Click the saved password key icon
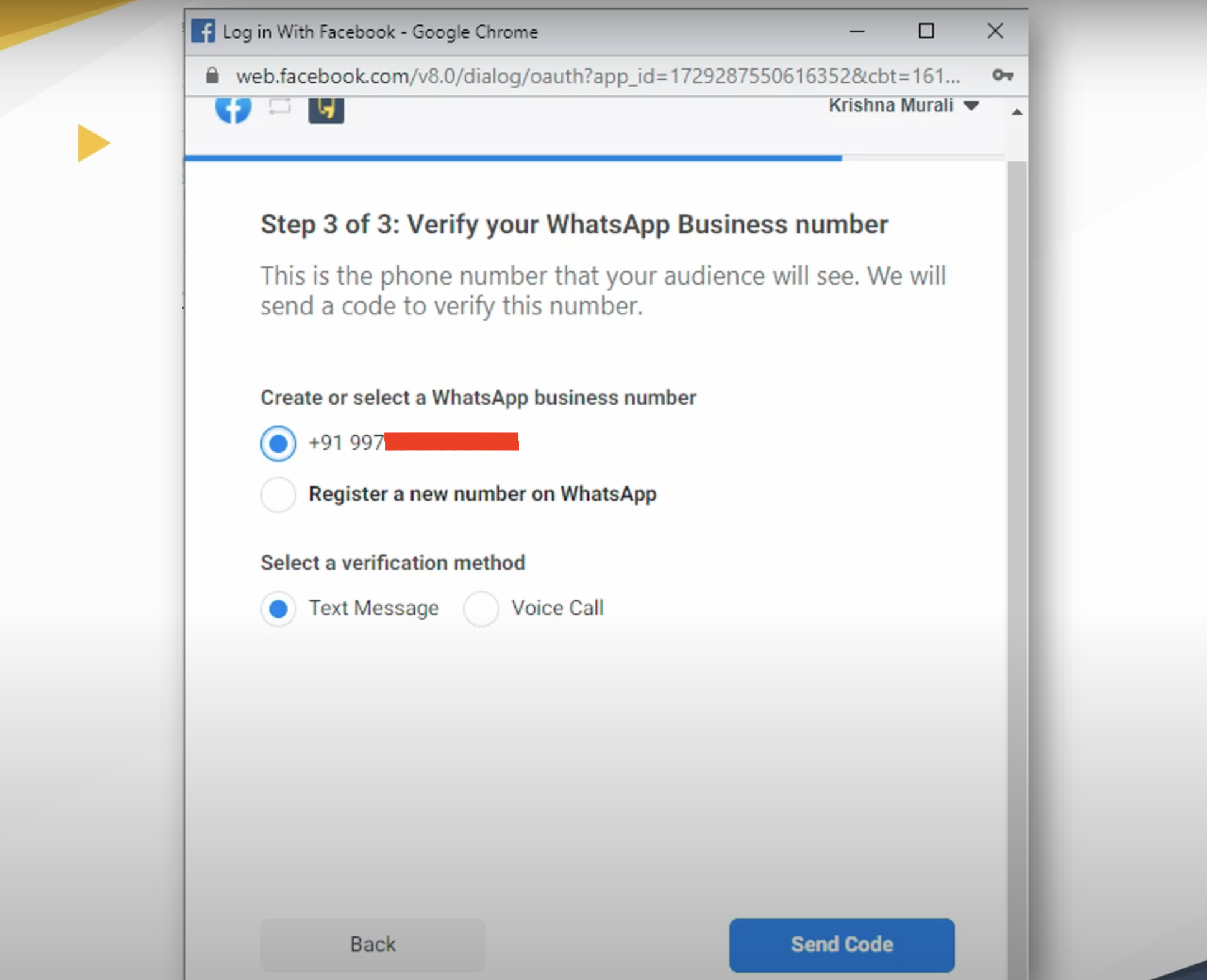The image size is (1207, 980). (1003, 75)
